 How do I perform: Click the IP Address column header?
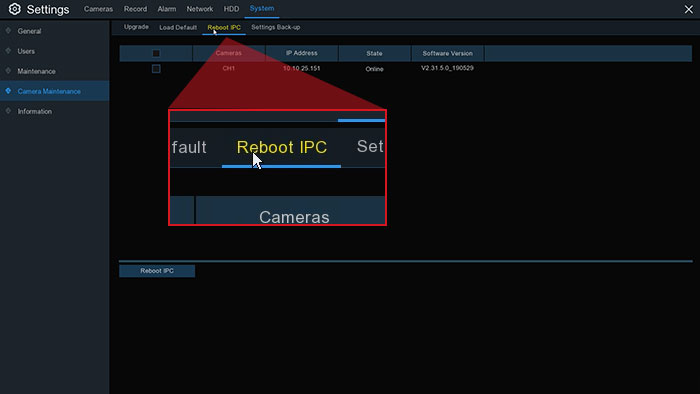(x=302, y=53)
